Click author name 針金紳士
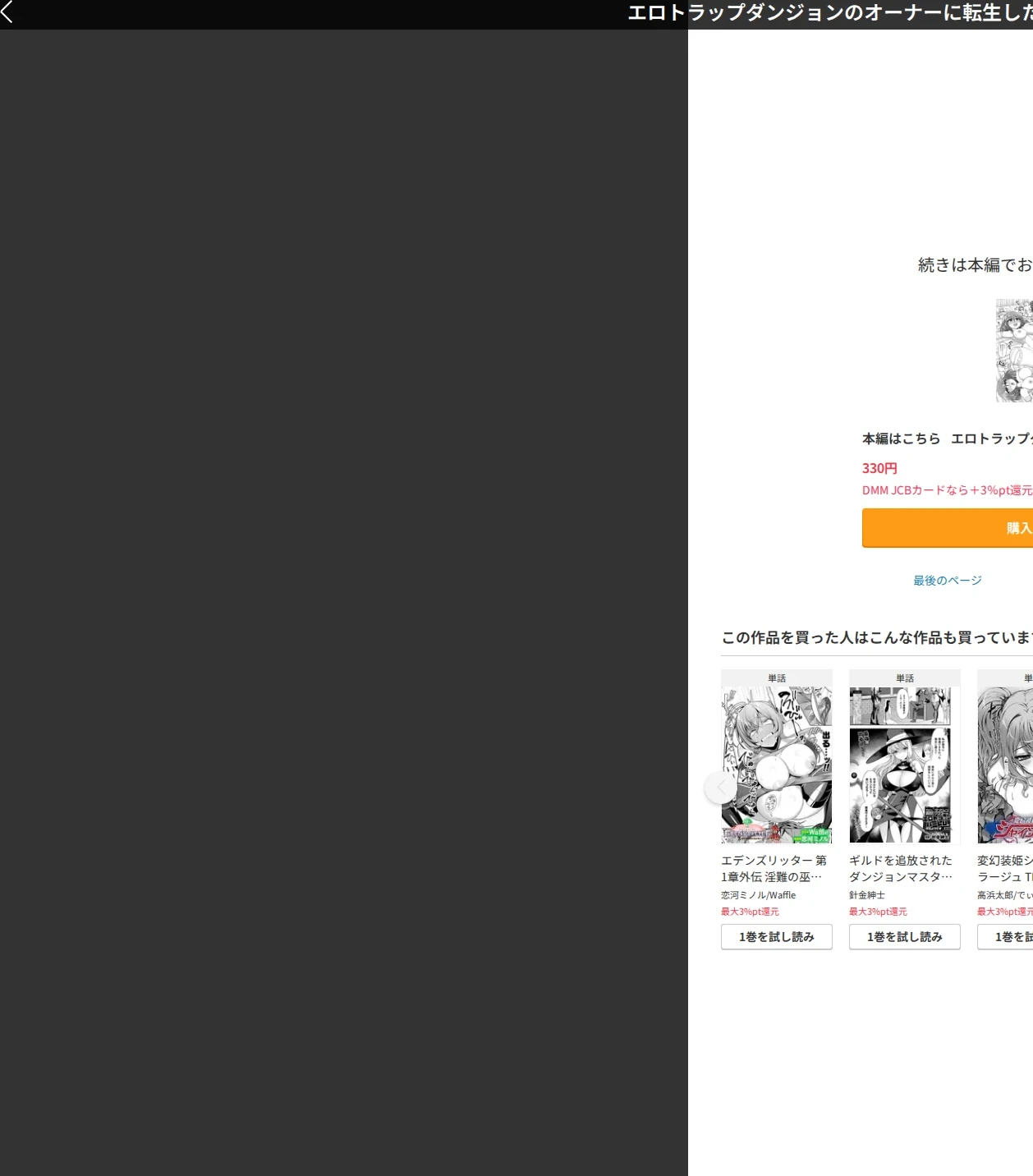This screenshot has height=1176, width=1033. 867,895
